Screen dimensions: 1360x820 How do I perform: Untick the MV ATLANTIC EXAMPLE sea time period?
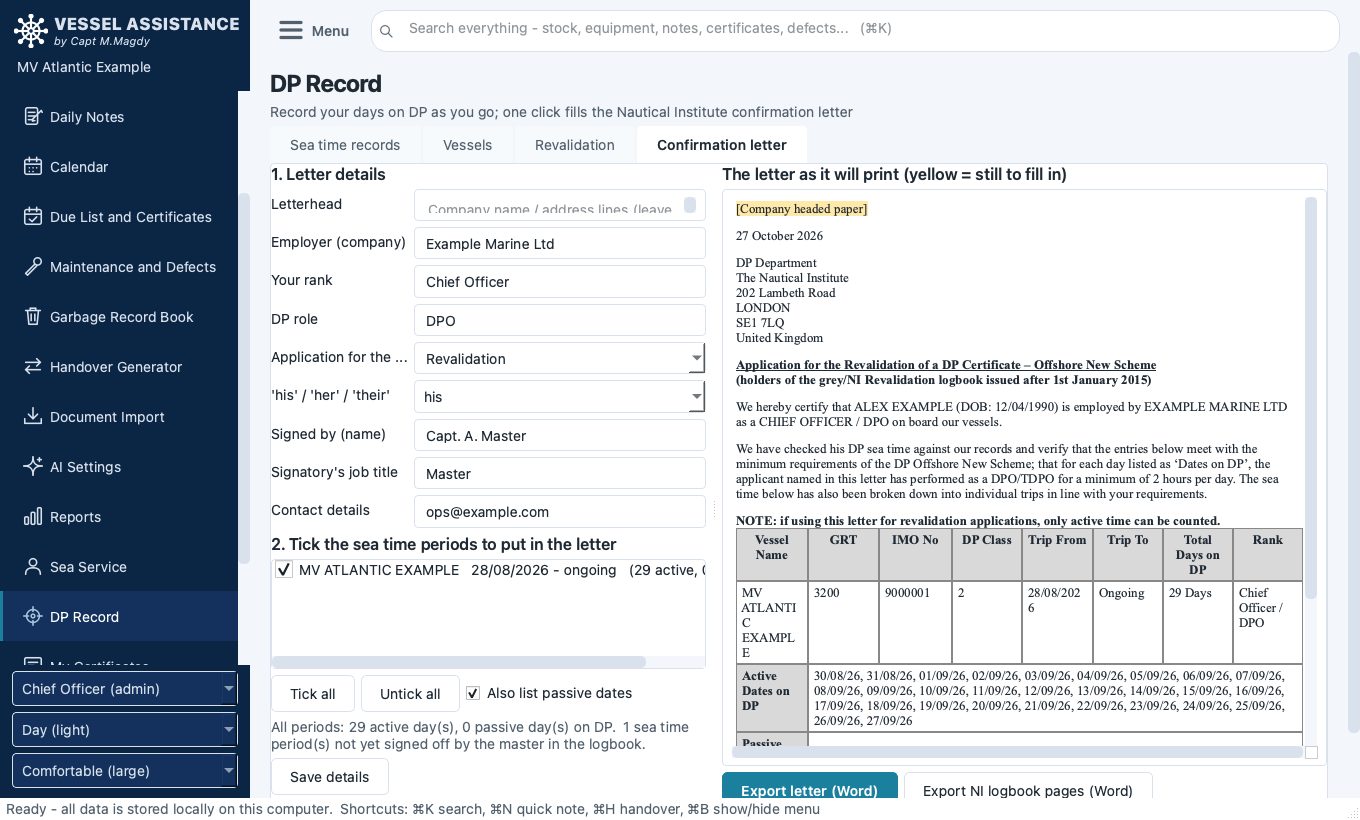[284, 570]
